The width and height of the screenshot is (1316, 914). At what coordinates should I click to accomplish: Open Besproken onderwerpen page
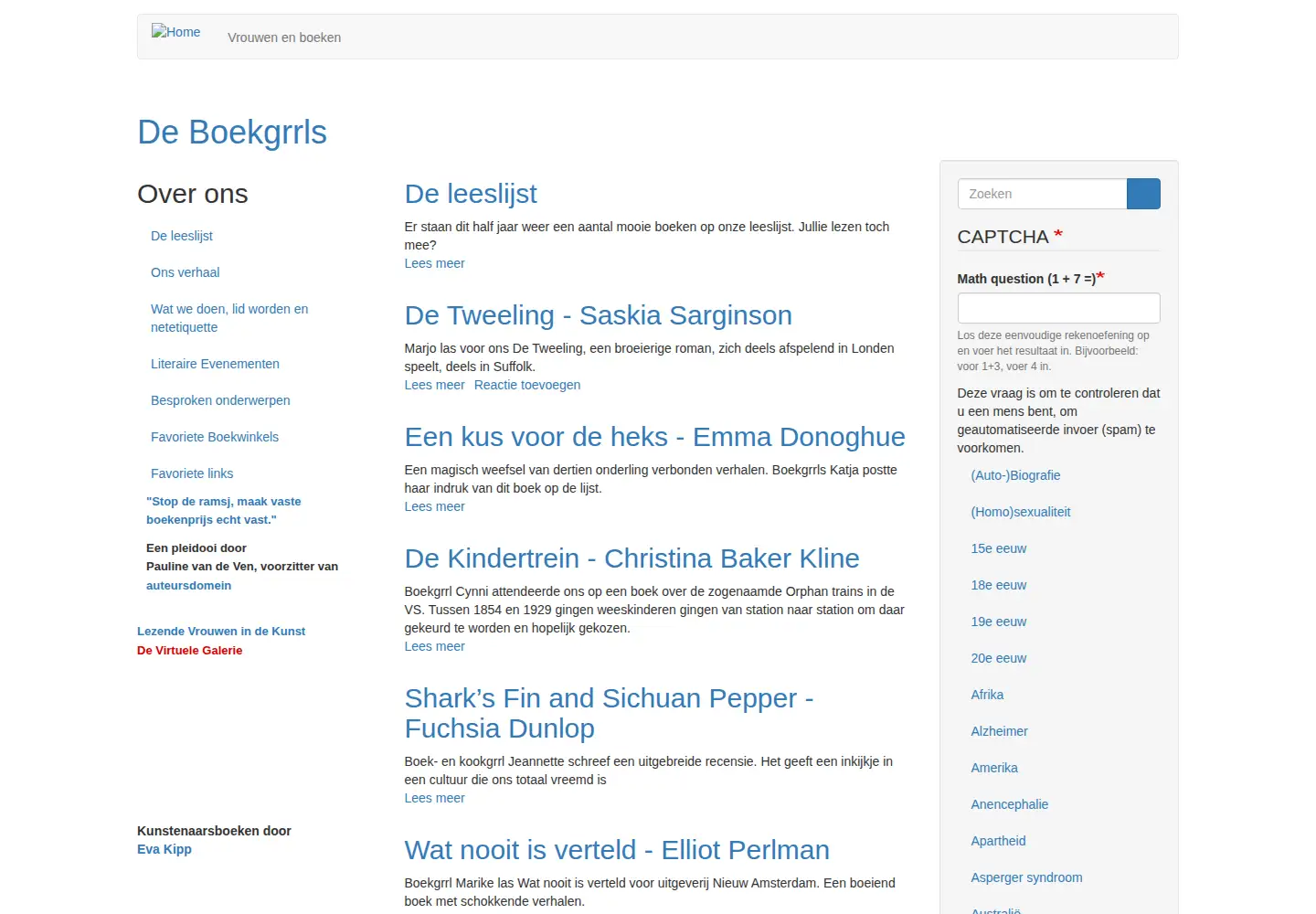(220, 400)
